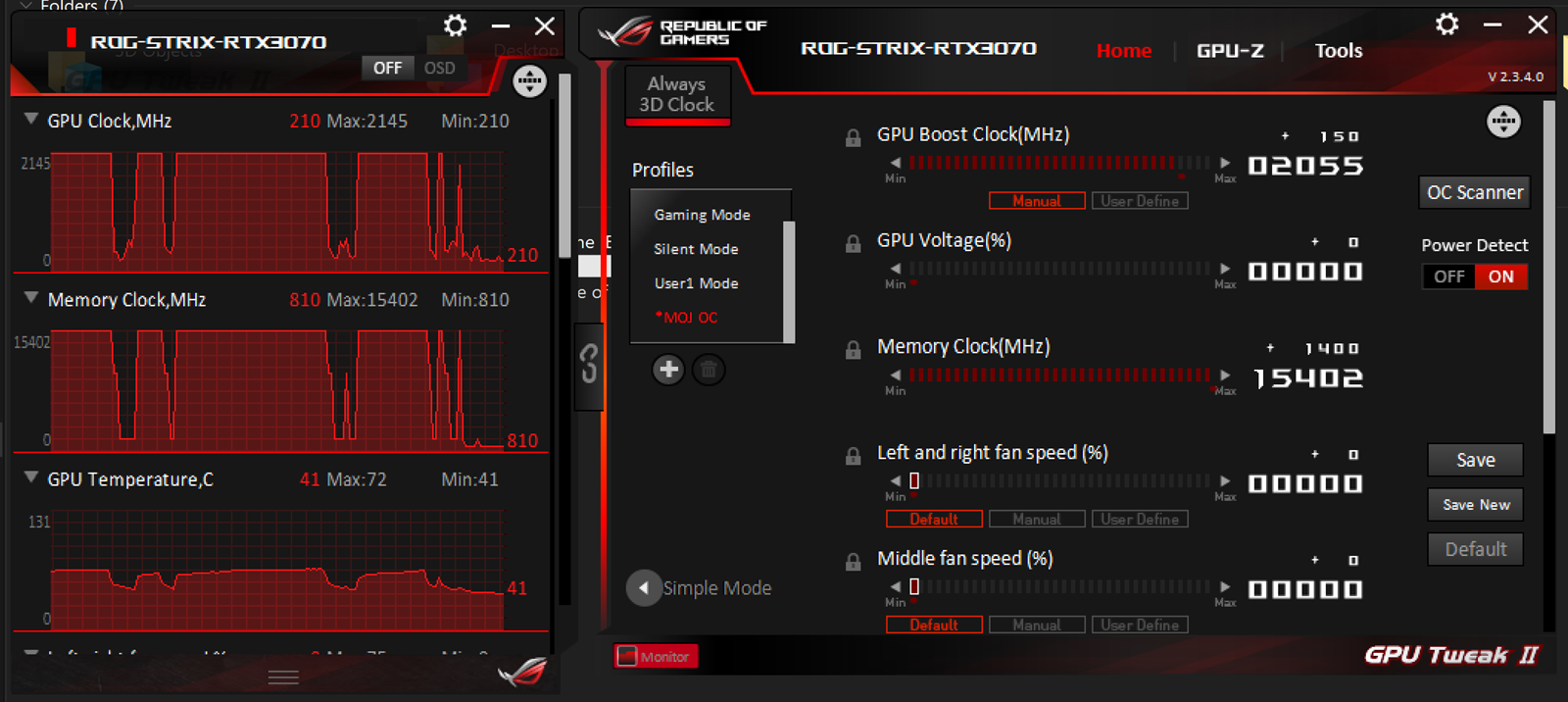The width and height of the screenshot is (1568, 702).
Task: Launch the OC Scanner
Action: click(1475, 192)
